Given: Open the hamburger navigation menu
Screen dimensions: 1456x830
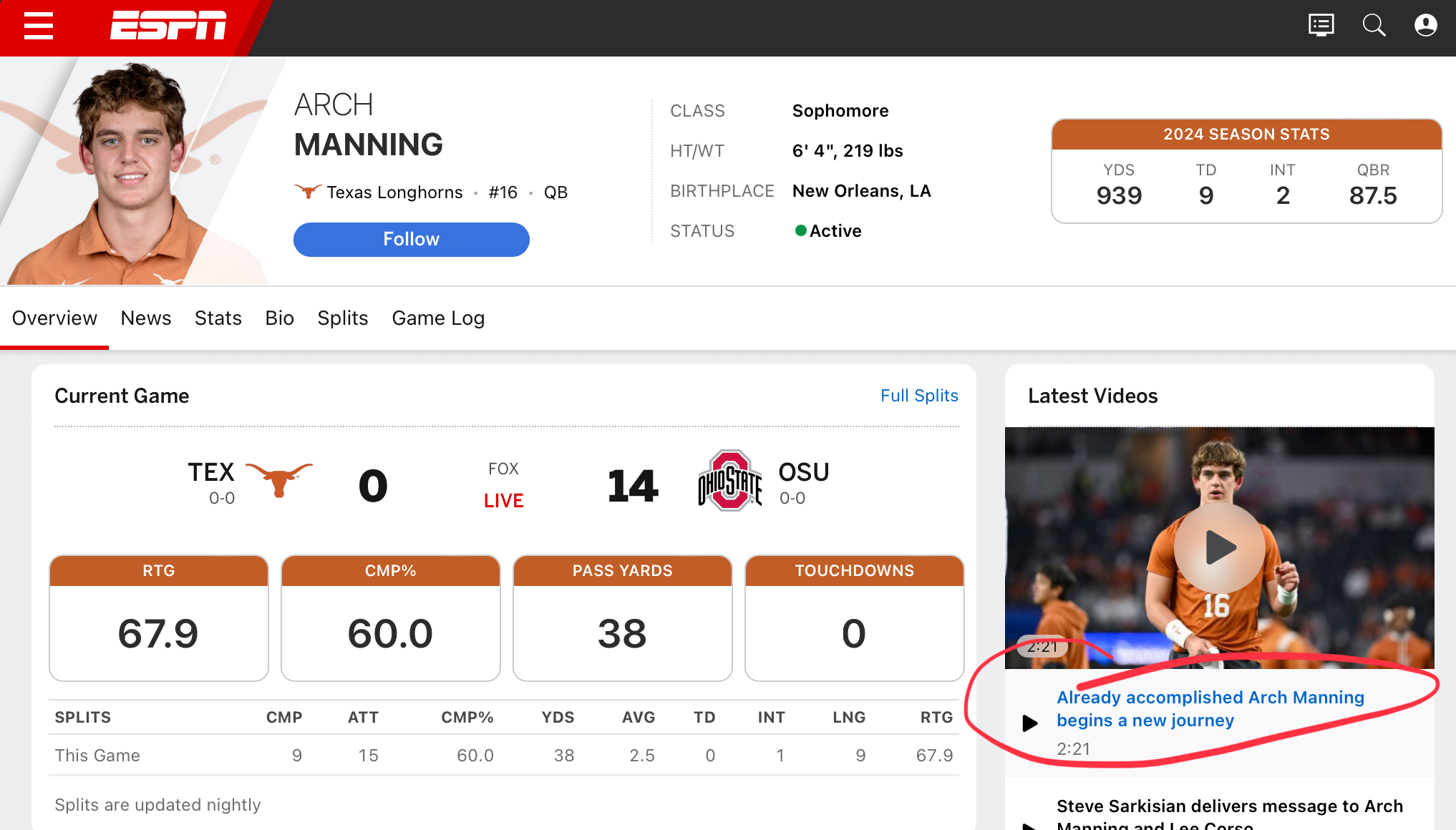Looking at the screenshot, I should tap(39, 26).
